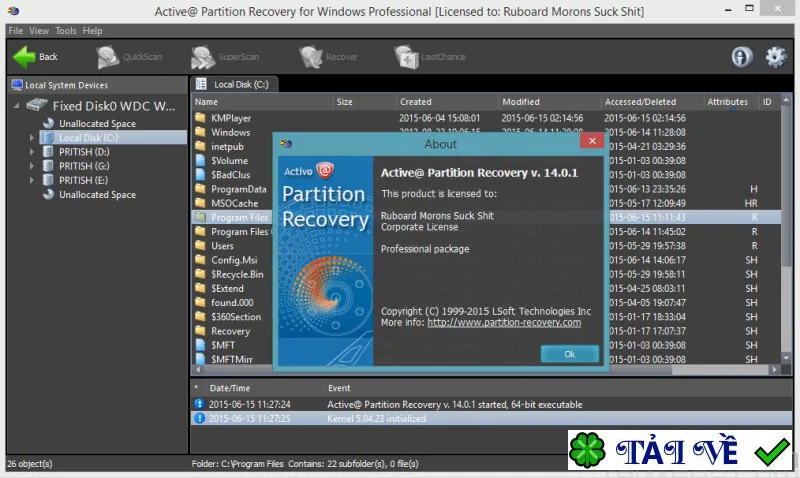
Task: Click the $Volume file icon
Action: coord(201,160)
